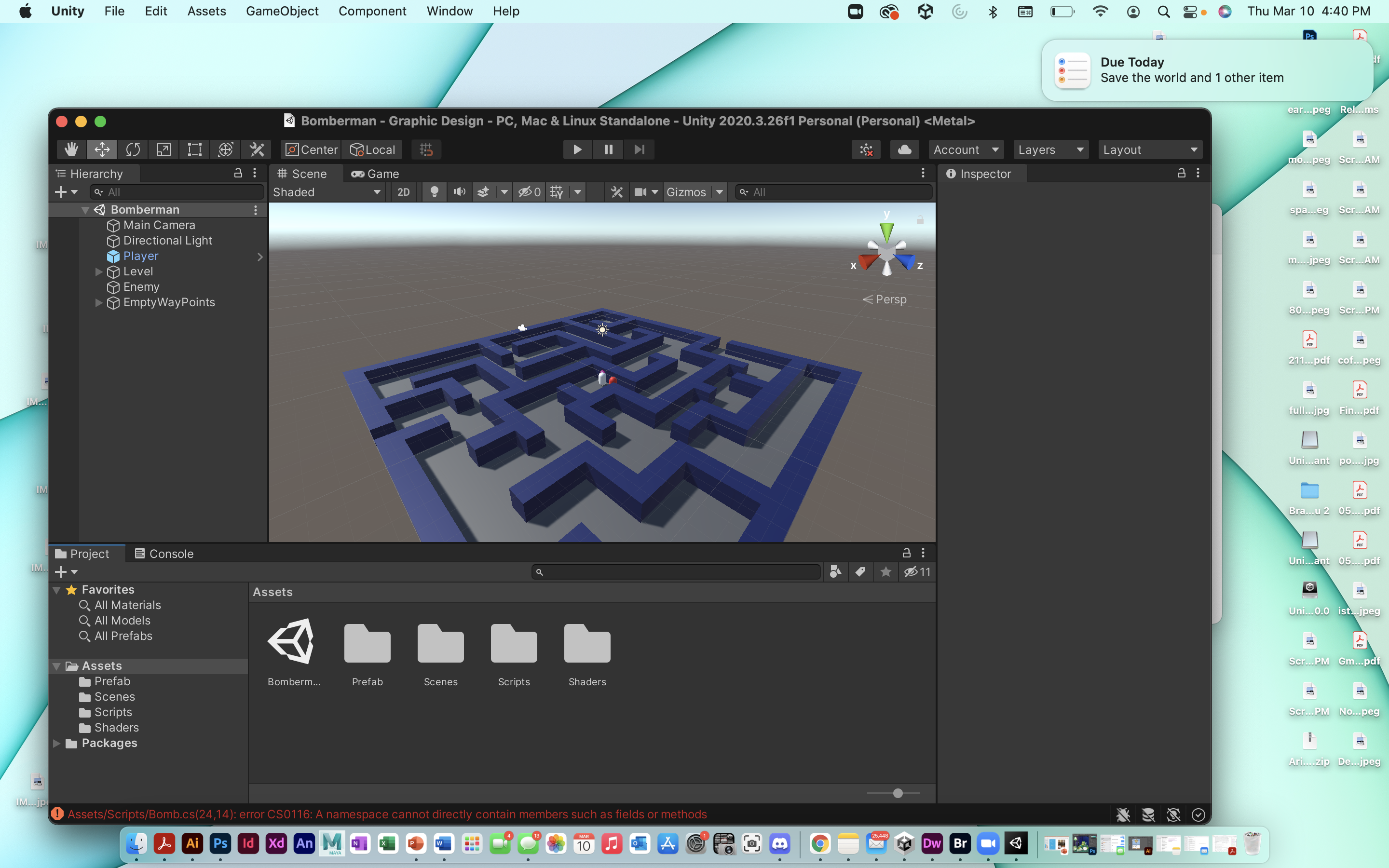1389x868 pixels.
Task: Open the Gizmos dropdown arrow
Action: click(719, 192)
